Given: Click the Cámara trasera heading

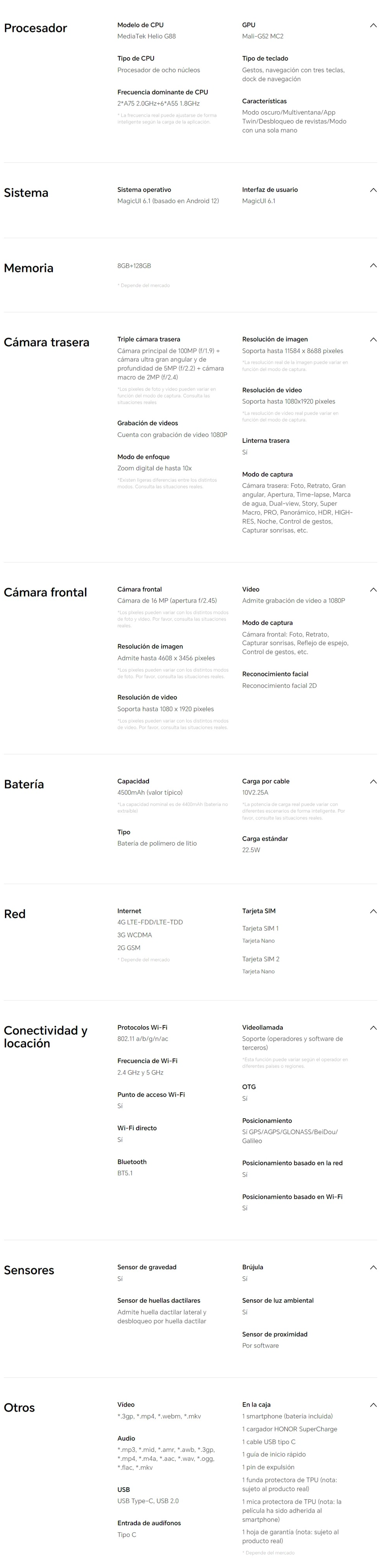Looking at the screenshot, I should pyautogui.click(x=46, y=343).
